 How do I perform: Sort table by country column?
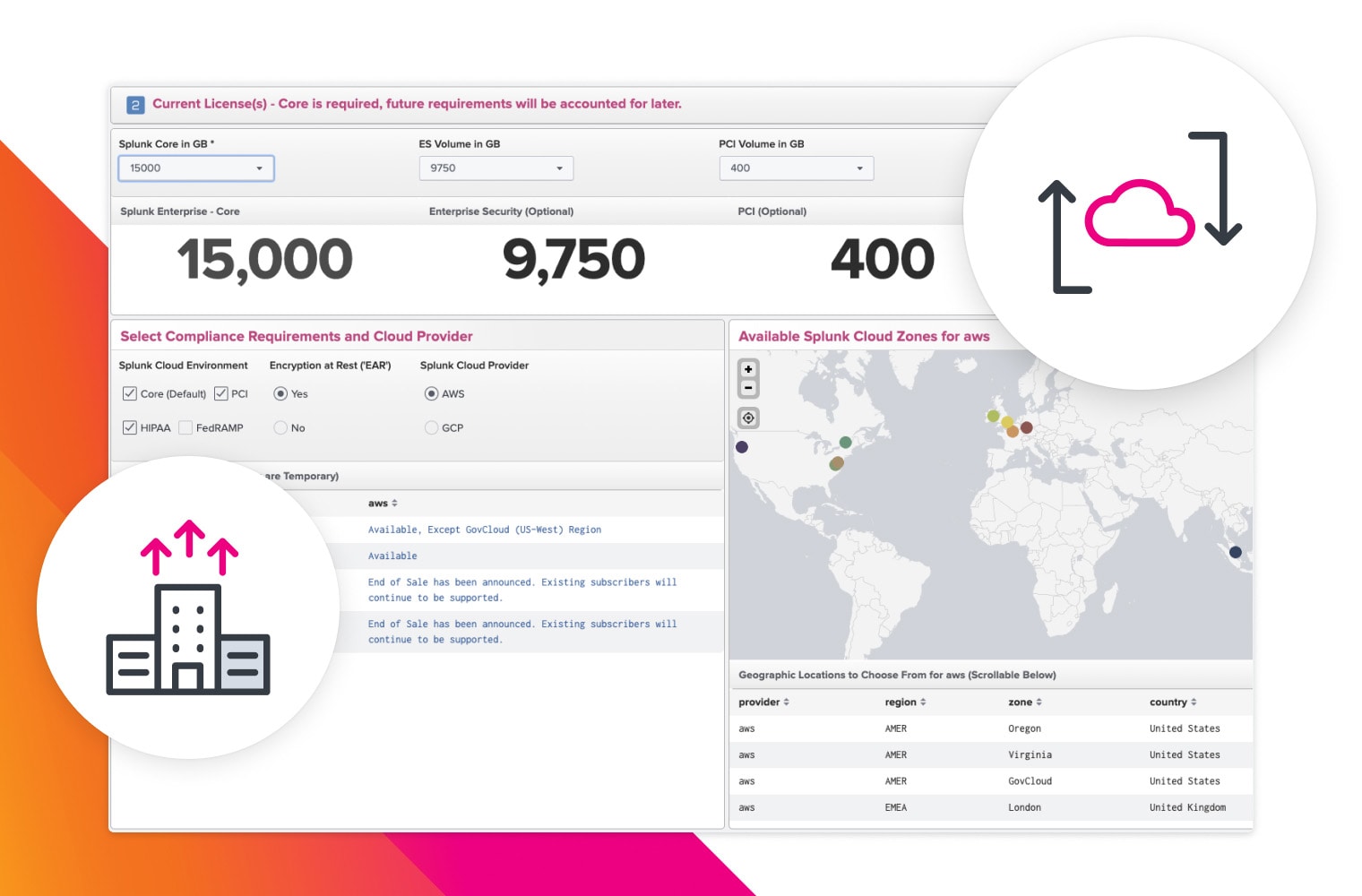pos(1173,702)
